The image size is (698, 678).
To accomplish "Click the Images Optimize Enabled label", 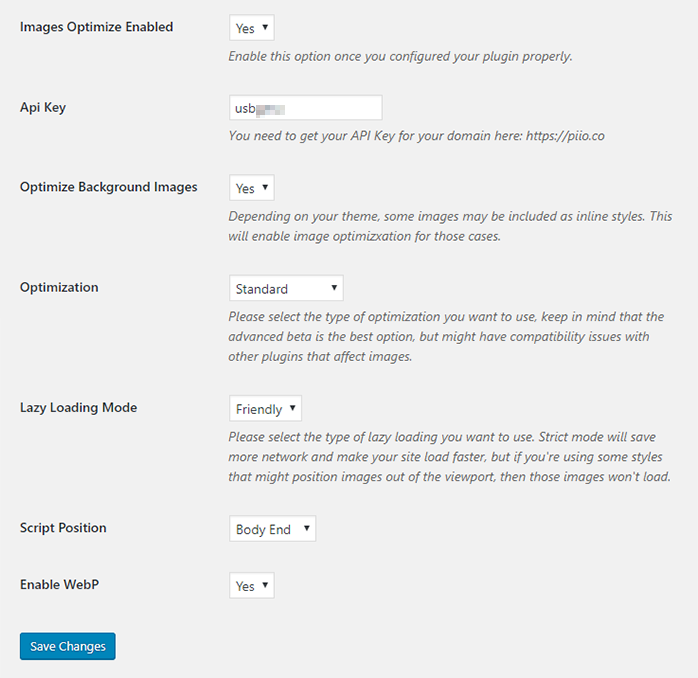I will (x=97, y=27).
